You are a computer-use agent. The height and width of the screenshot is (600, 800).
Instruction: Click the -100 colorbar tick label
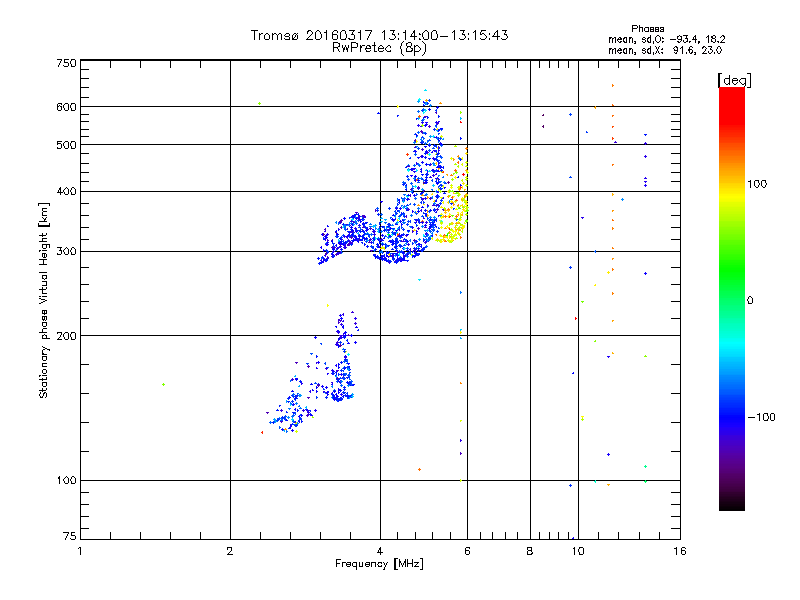762,417
